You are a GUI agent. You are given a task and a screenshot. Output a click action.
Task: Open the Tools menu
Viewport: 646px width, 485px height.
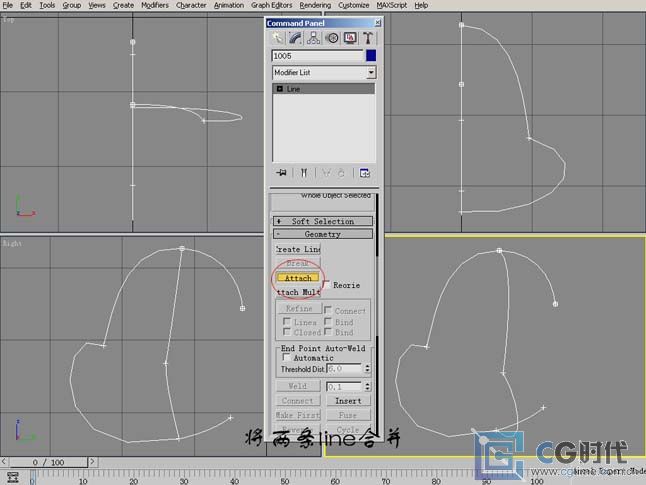[x=47, y=5]
